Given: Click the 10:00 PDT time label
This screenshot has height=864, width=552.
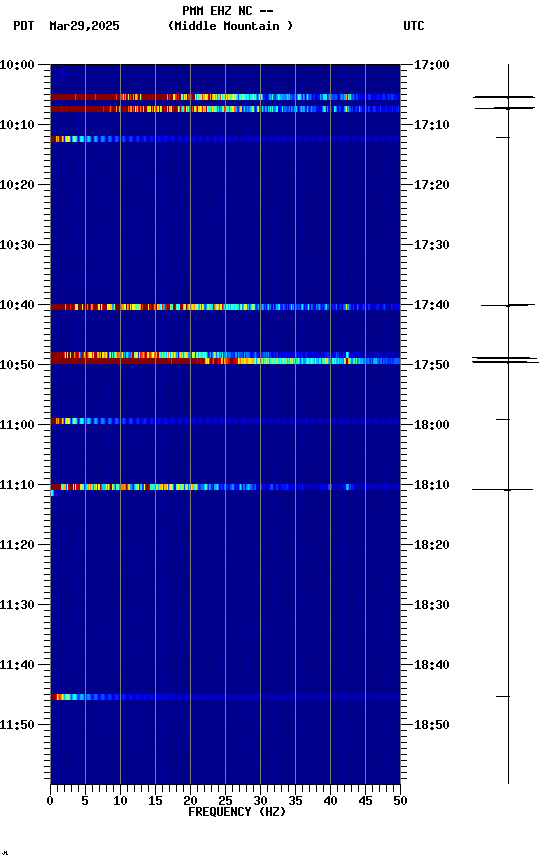Looking at the screenshot, I should click(x=17, y=65).
